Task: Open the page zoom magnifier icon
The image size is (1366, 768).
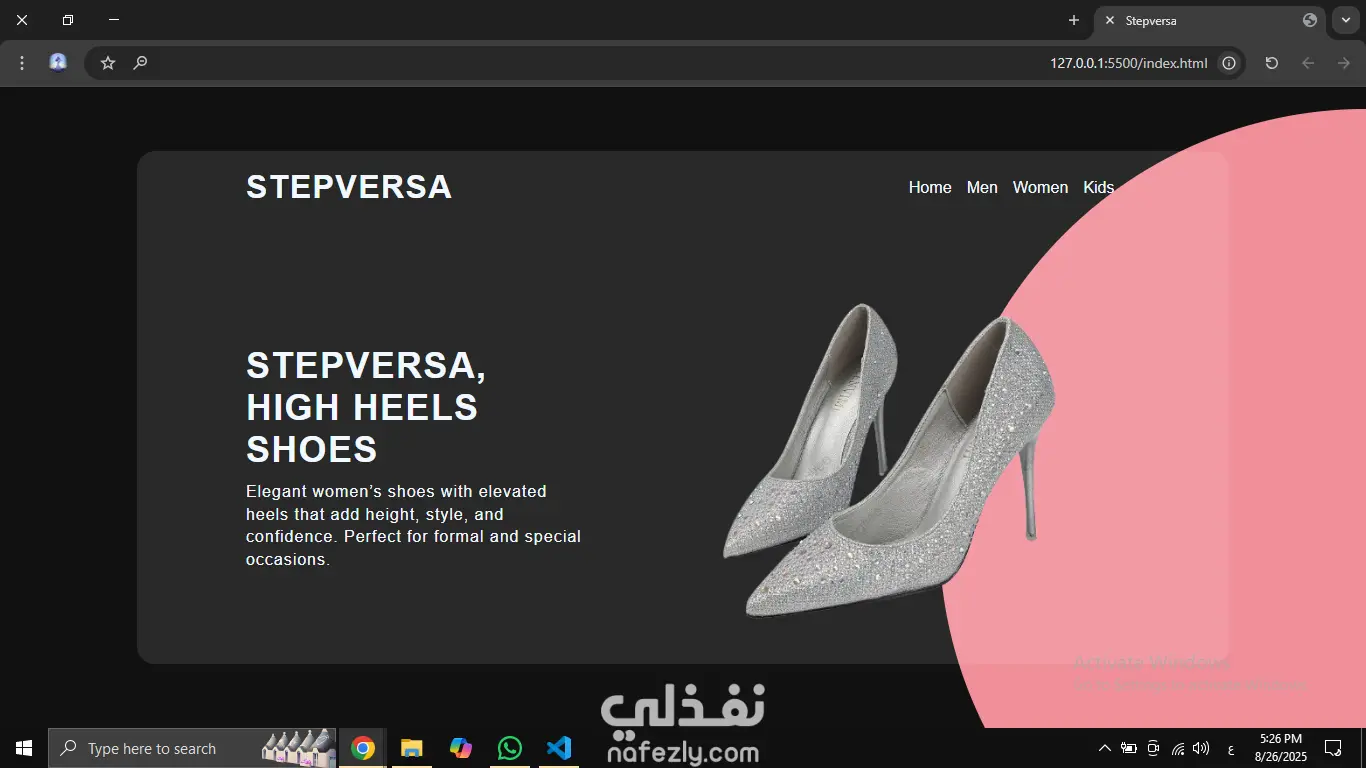Action: (x=140, y=63)
